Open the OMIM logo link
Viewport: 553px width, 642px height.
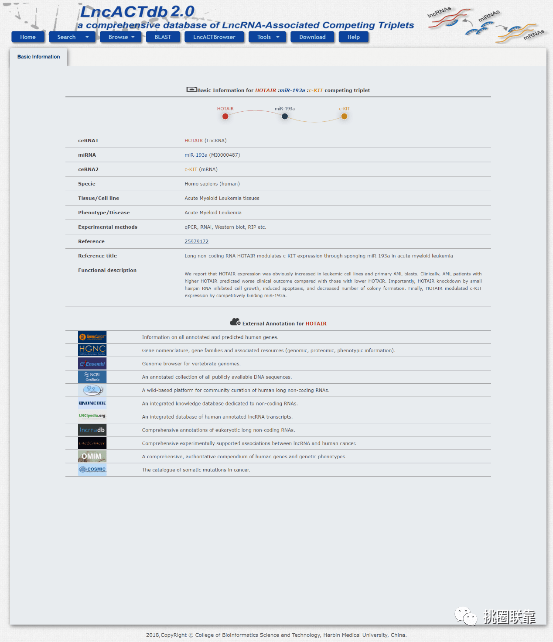pos(92,456)
